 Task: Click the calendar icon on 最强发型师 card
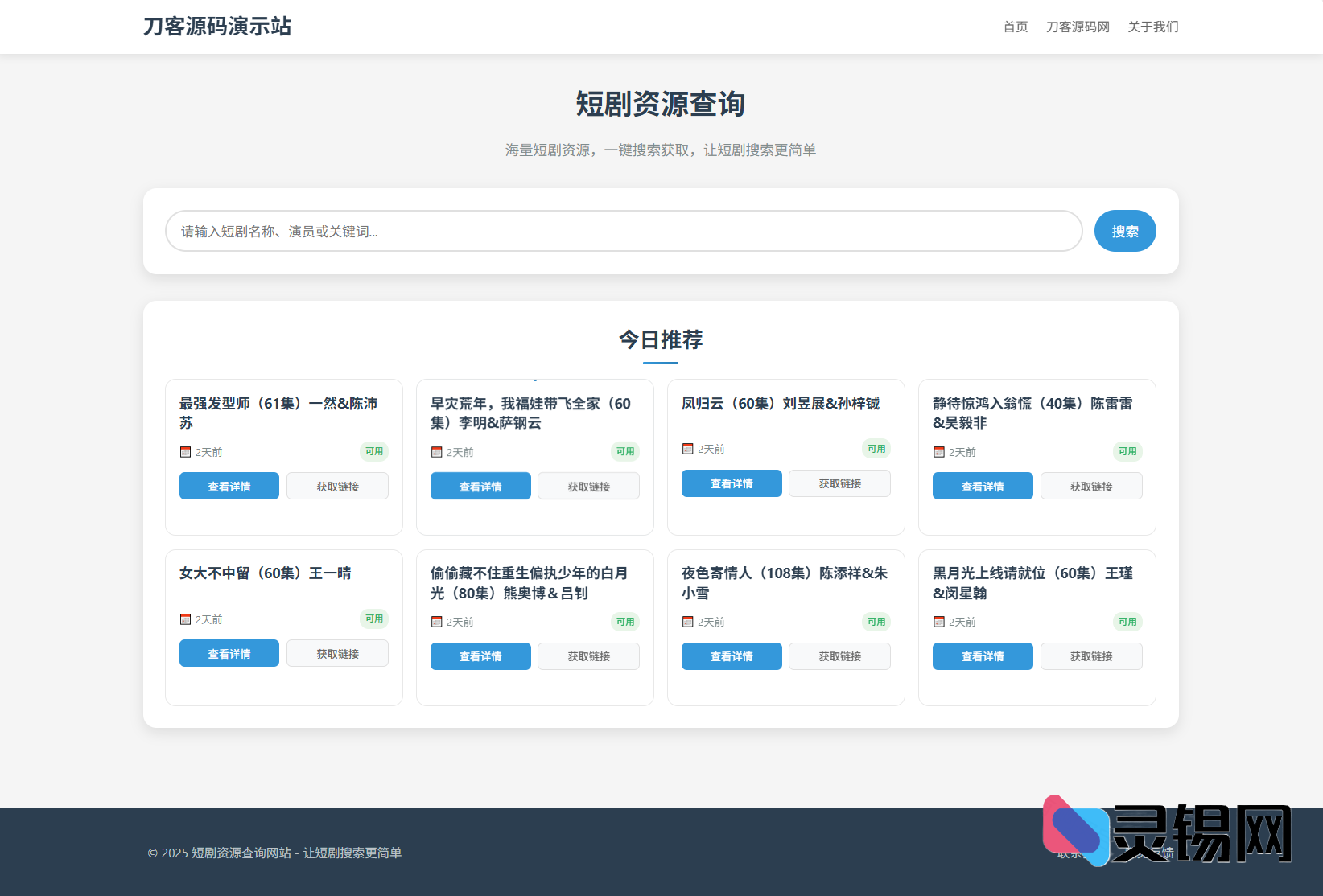[x=184, y=451]
